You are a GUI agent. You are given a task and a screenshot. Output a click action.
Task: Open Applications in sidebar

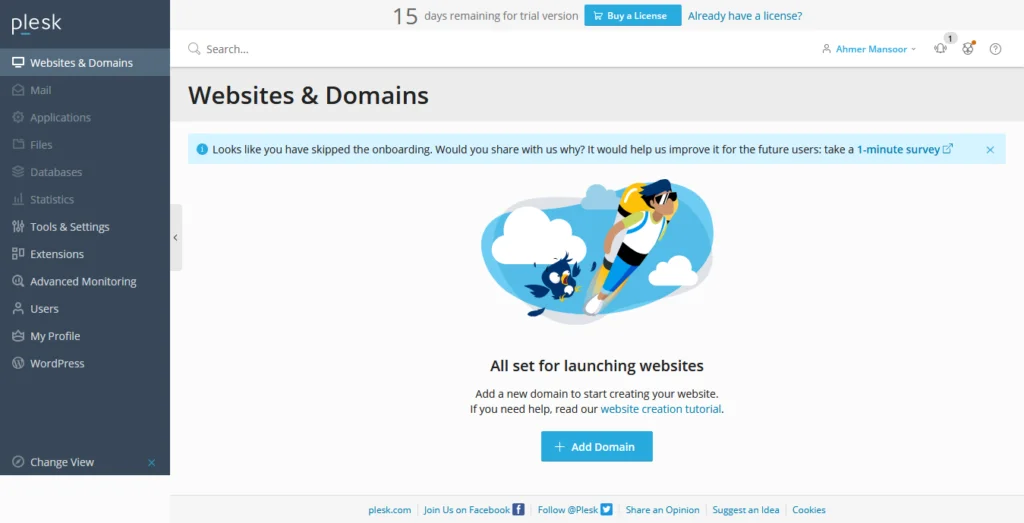pyautogui.click(x=85, y=118)
